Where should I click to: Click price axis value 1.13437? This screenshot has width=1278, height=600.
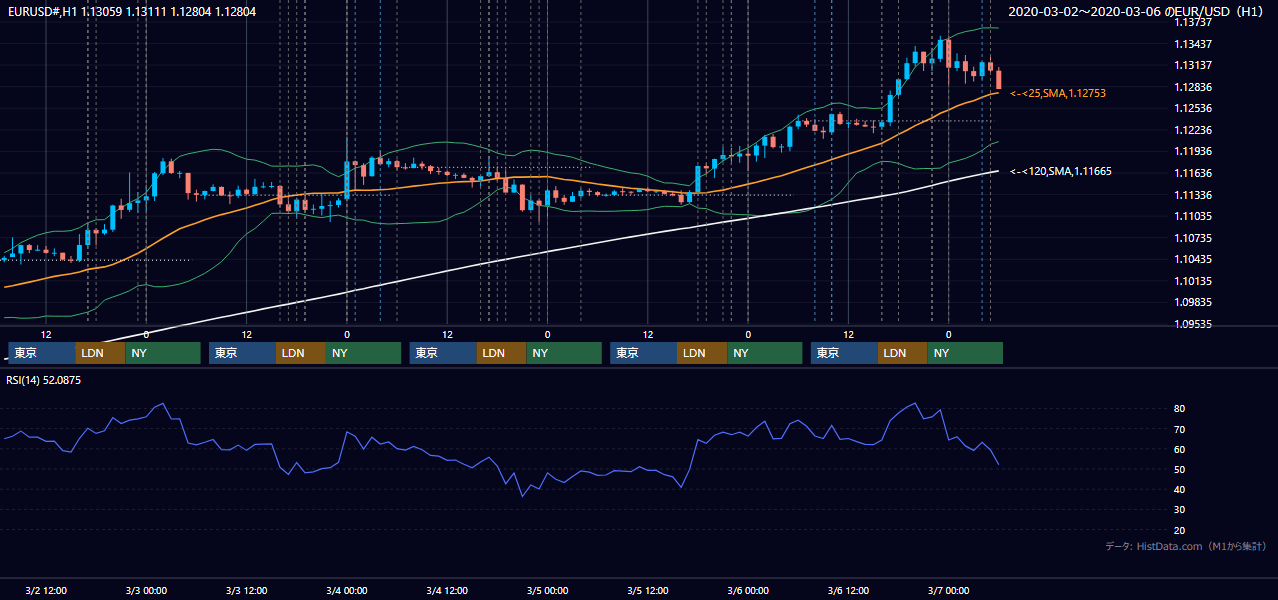1193,44
